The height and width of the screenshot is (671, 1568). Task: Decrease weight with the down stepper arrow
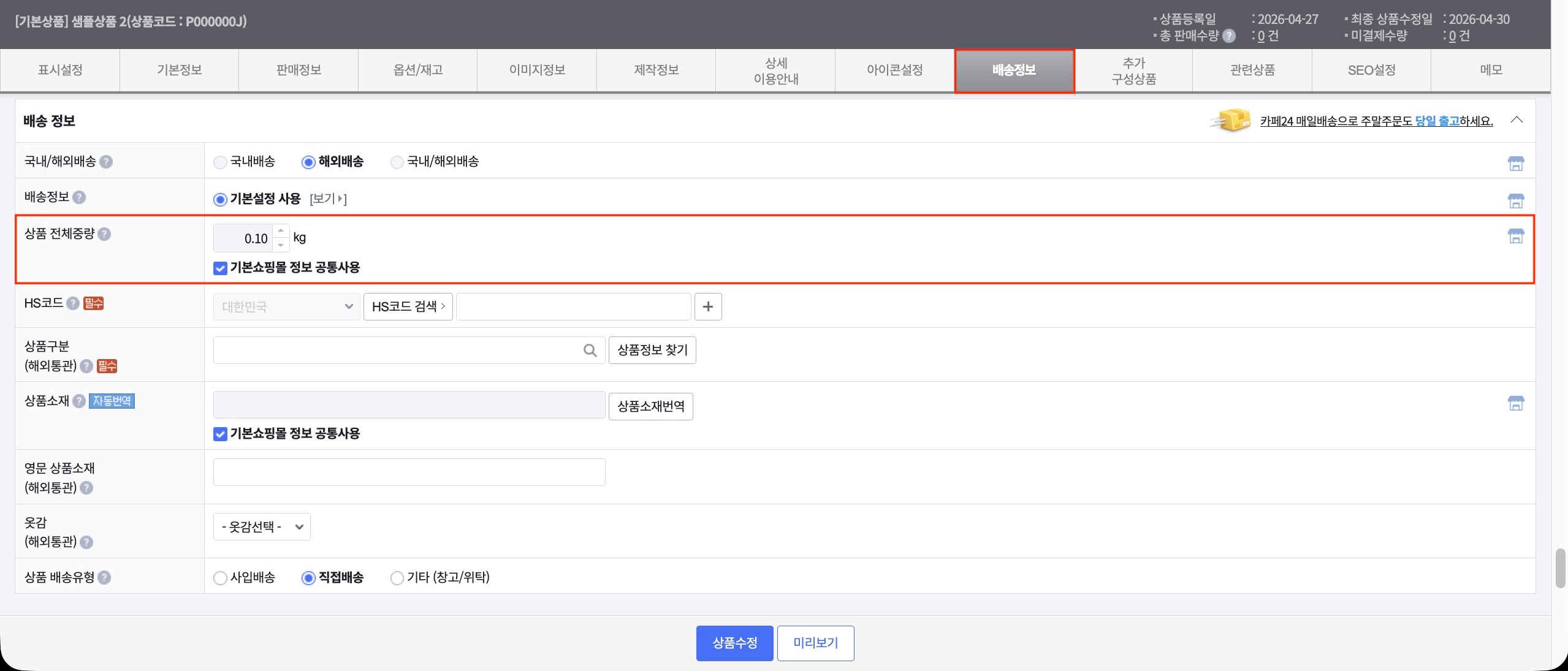click(x=281, y=245)
